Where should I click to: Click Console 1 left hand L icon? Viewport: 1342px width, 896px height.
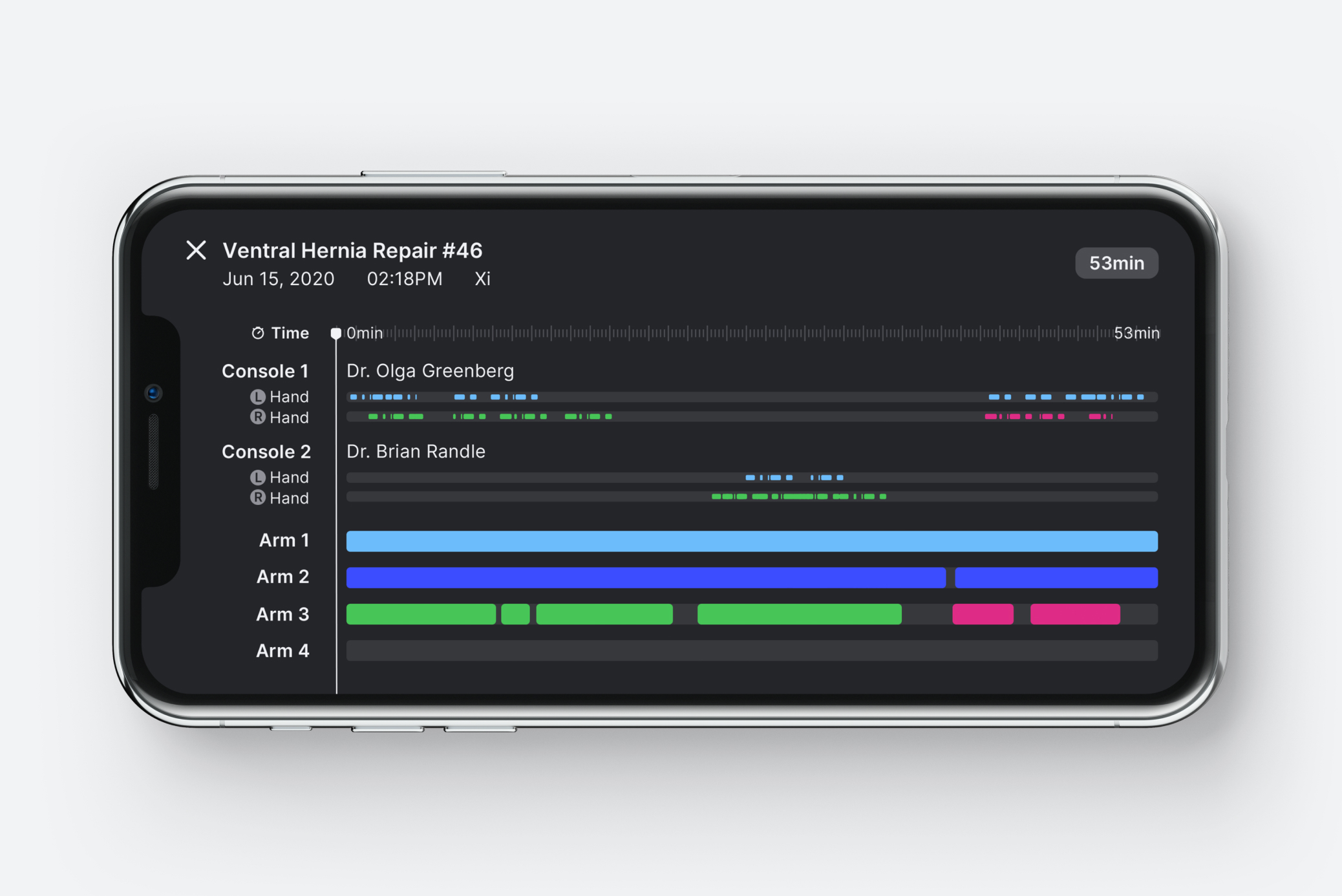(257, 396)
